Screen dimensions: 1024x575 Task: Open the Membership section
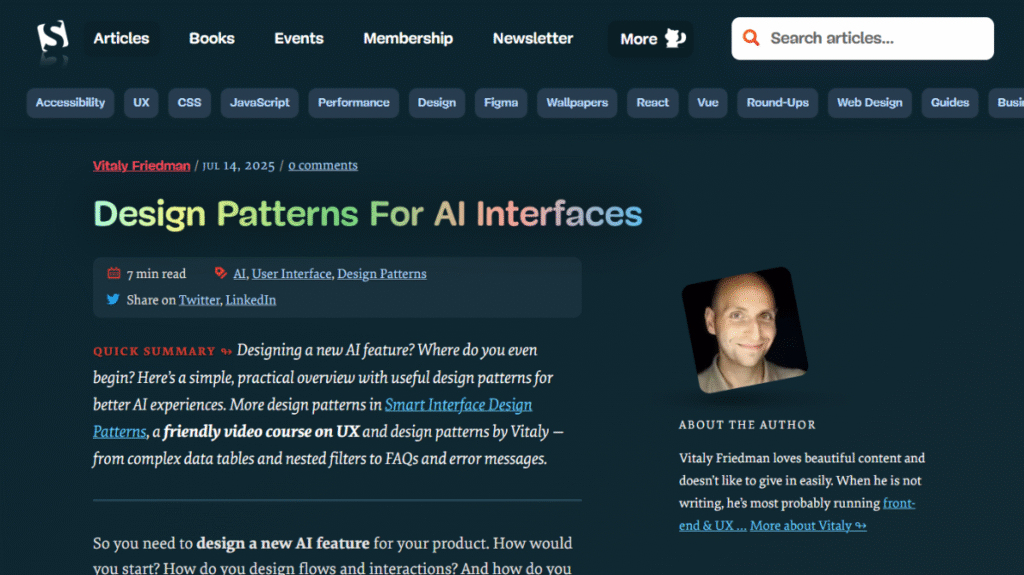click(408, 39)
